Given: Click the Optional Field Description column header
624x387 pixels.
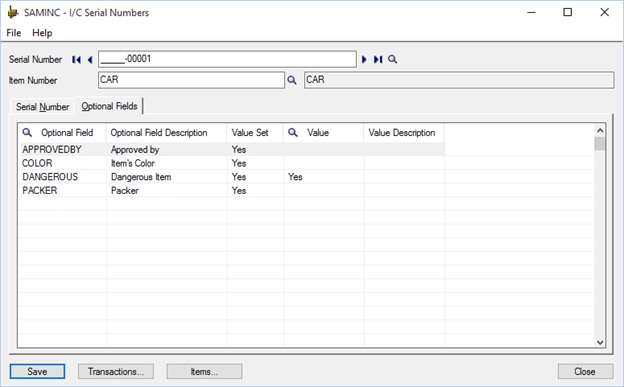Looking at the screenshot, I should tap(166, 133).
